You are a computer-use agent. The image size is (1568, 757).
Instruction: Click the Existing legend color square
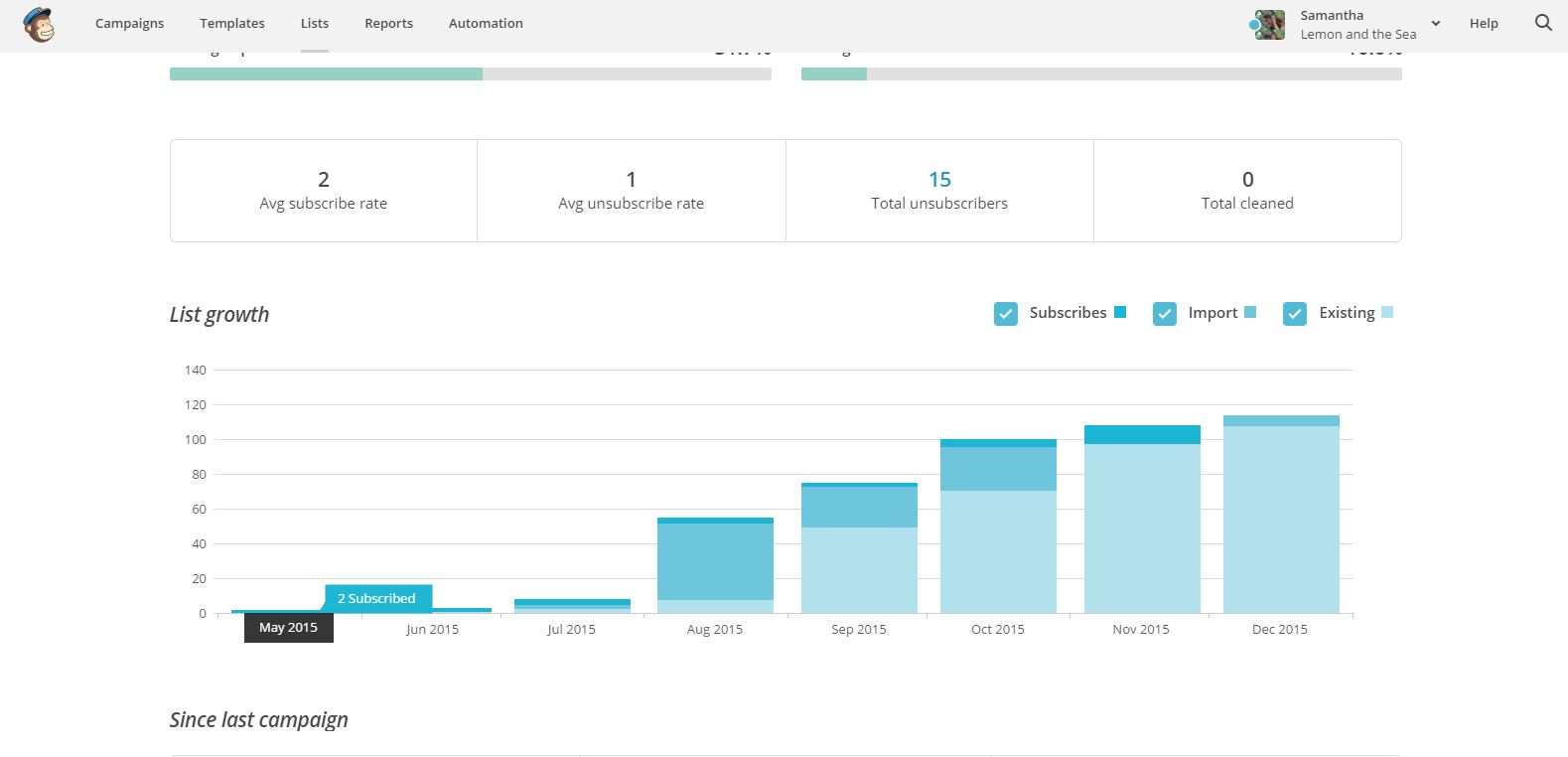[x=1387, y=312]
